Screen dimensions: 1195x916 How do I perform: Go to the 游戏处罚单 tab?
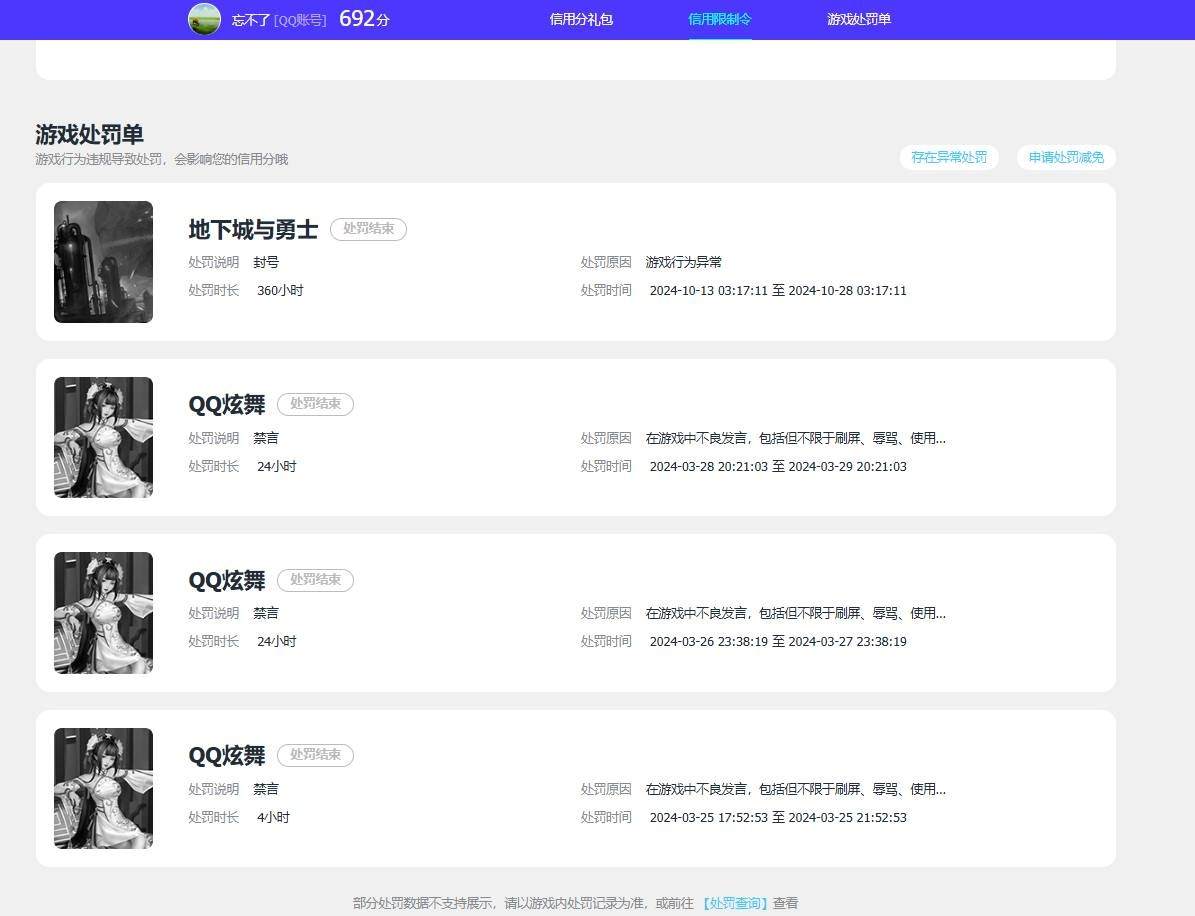coord(859,19)
